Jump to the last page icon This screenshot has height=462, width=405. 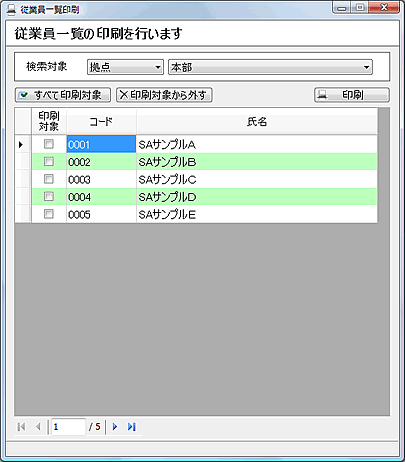click(x=132, y=427)
